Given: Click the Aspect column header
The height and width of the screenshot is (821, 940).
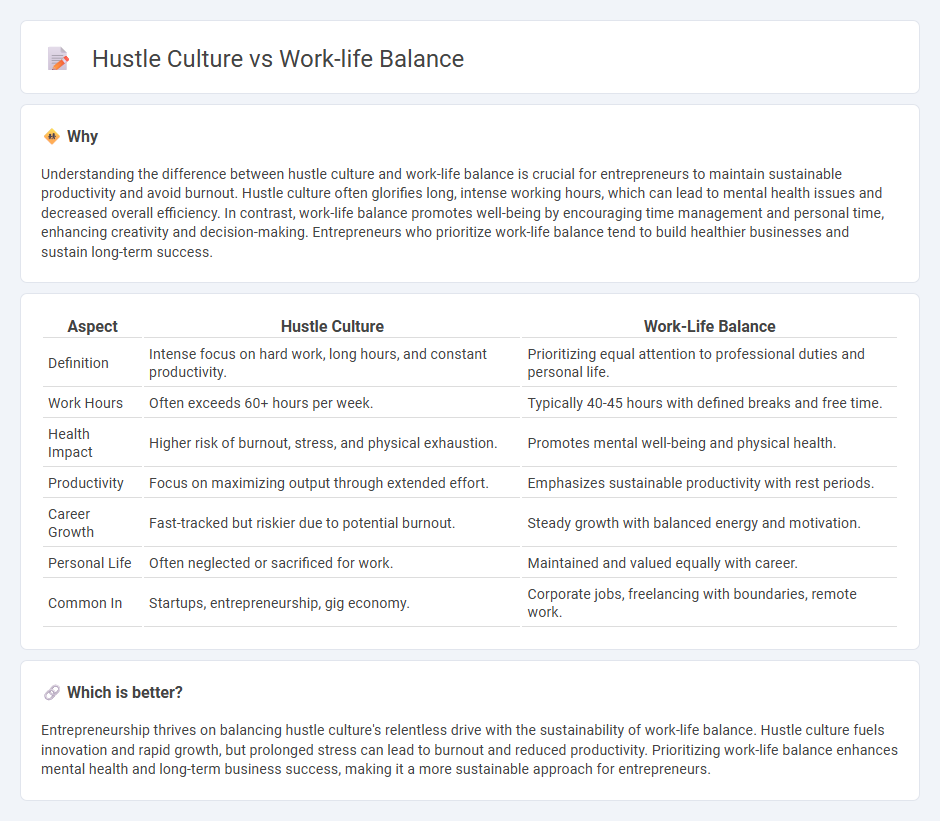Looking at the screenshot, I should tap(92, 326).
